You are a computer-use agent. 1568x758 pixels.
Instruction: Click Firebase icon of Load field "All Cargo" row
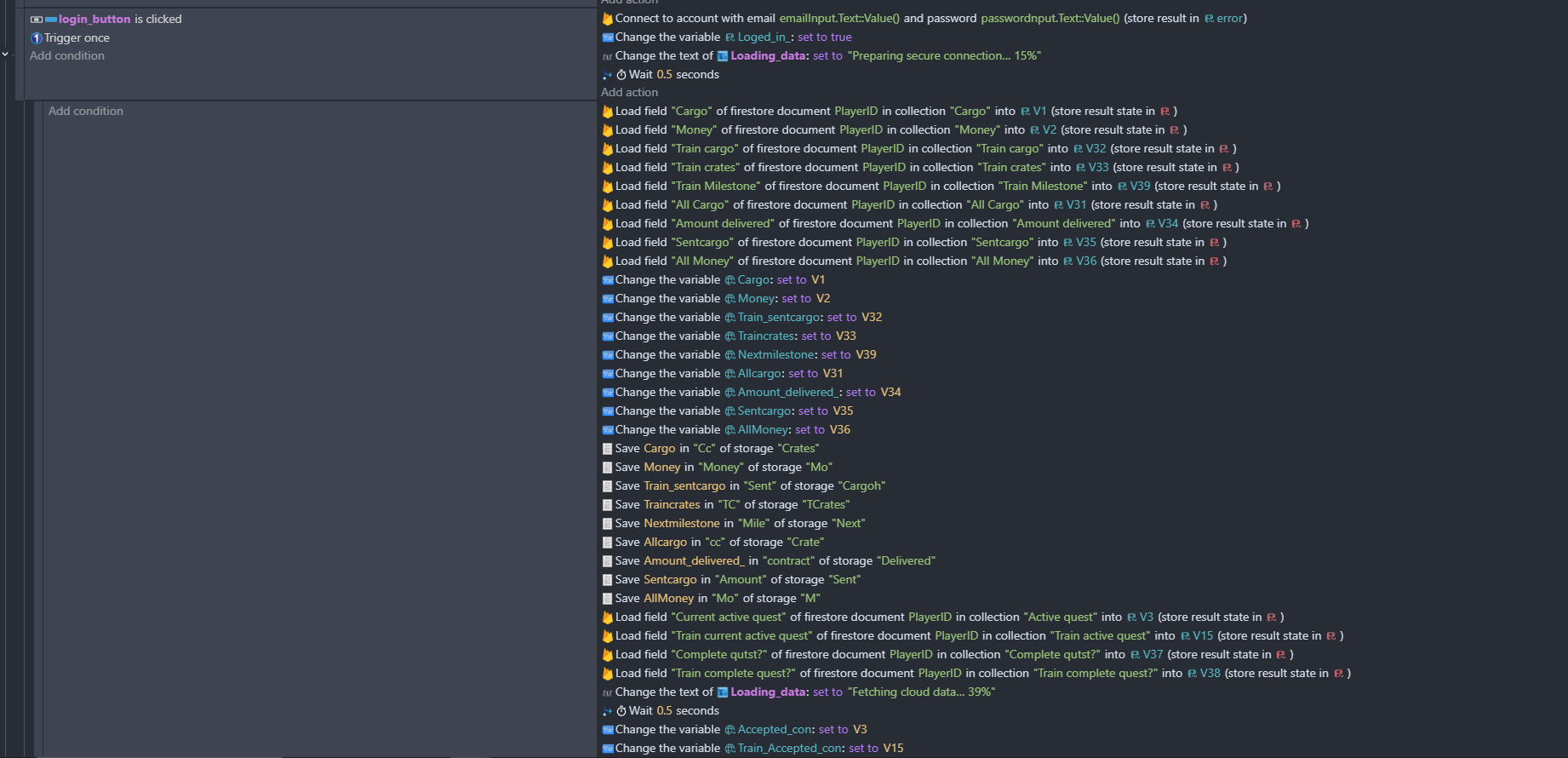(608, 204)
